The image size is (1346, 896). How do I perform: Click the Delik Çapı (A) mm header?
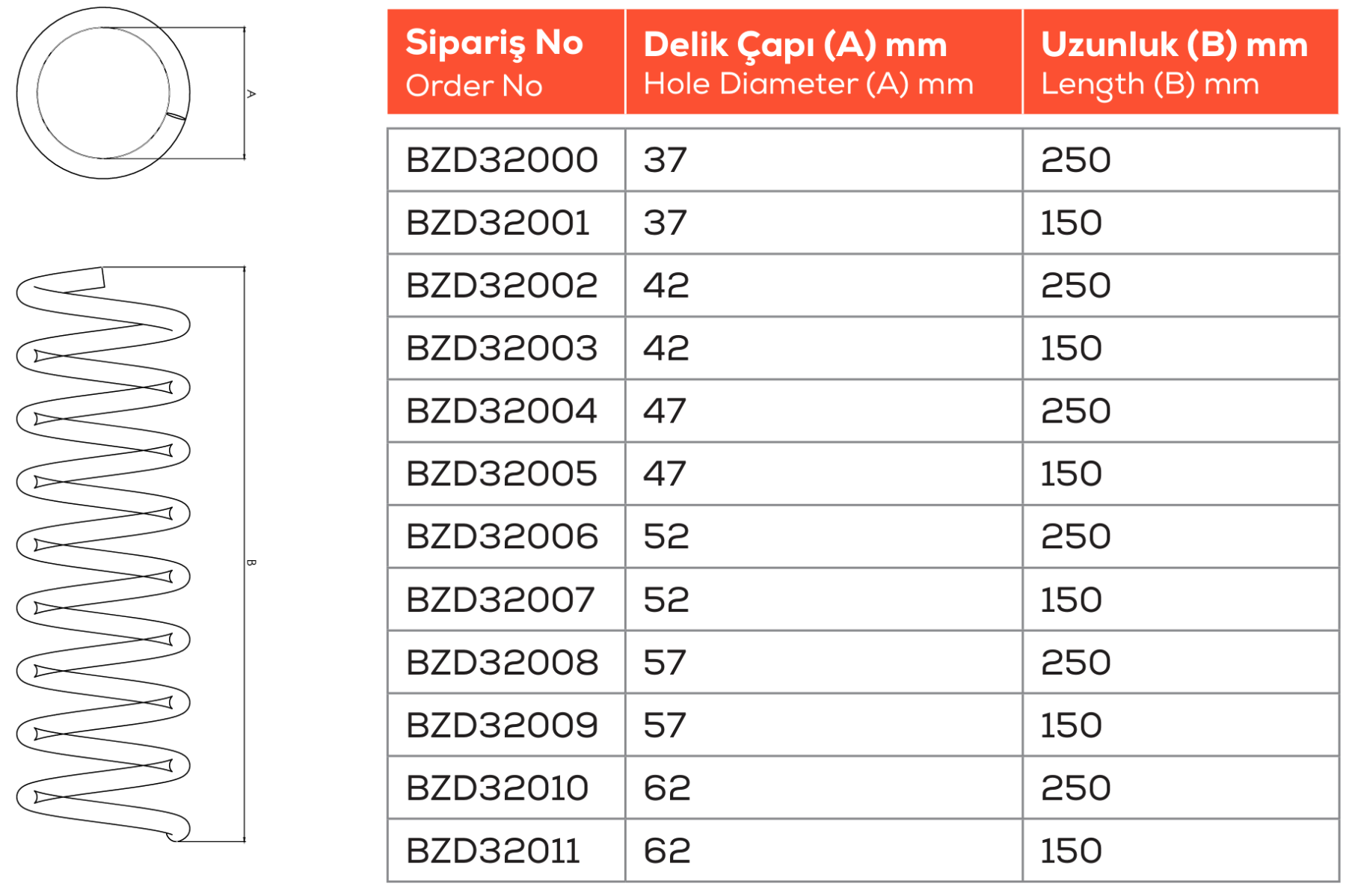(x=808, y=62)
